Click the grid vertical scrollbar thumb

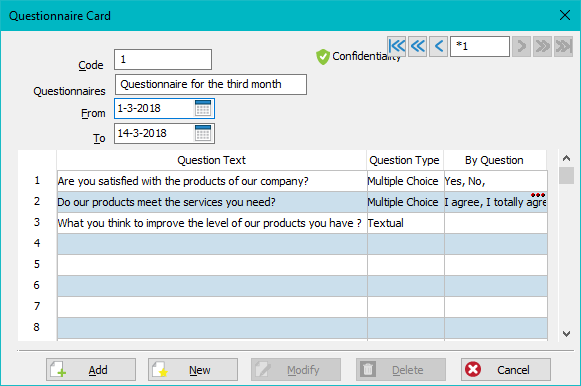[566, 176]
